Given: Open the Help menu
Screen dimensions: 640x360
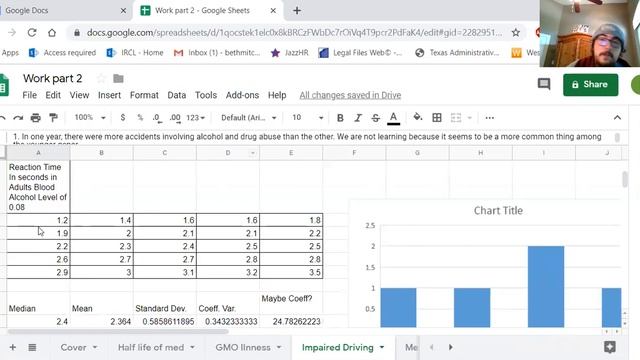Looking at the screenshot, I should pos(277,95).
